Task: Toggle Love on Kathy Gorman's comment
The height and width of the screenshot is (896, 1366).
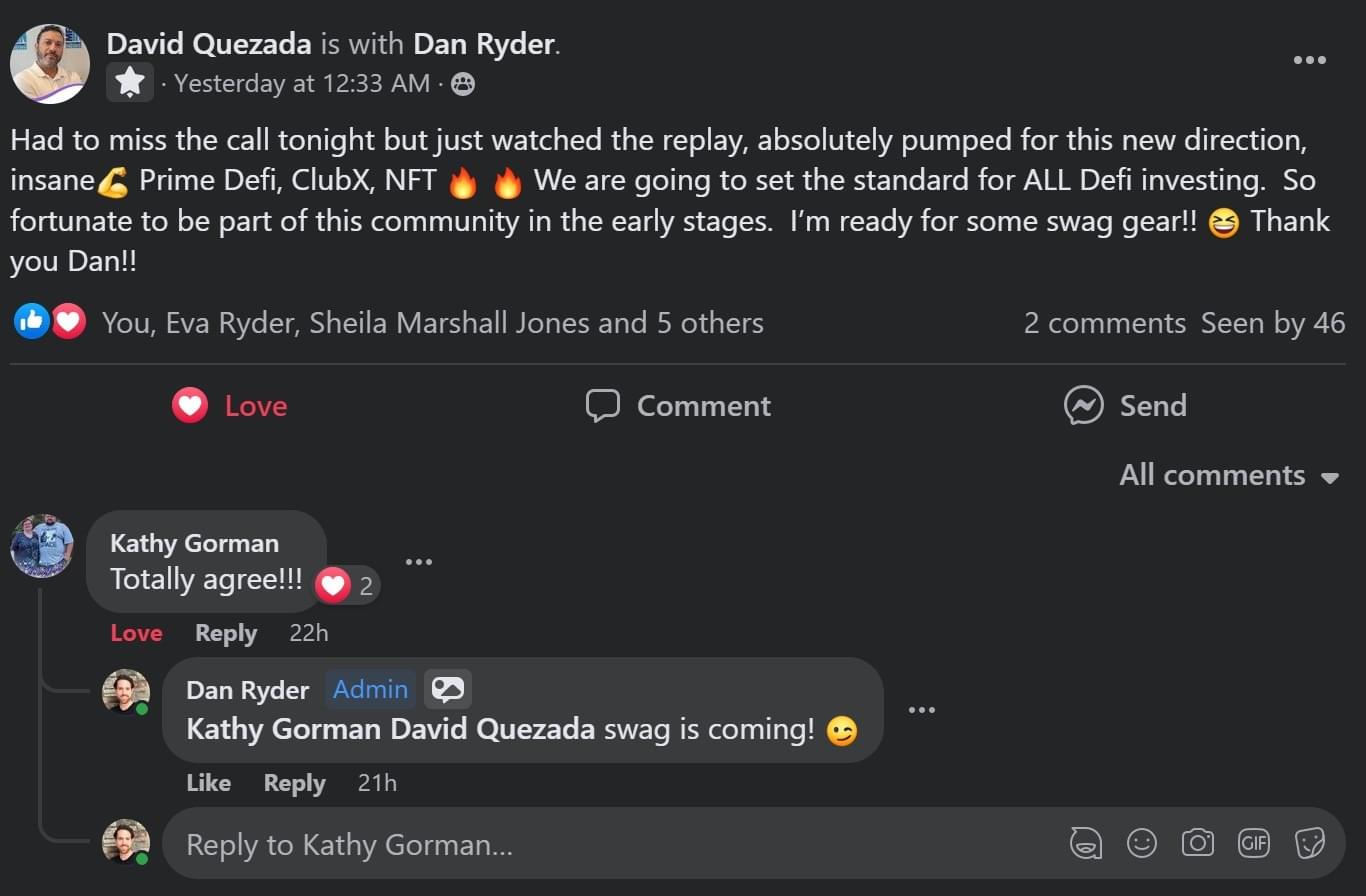Action: point(136,633)
